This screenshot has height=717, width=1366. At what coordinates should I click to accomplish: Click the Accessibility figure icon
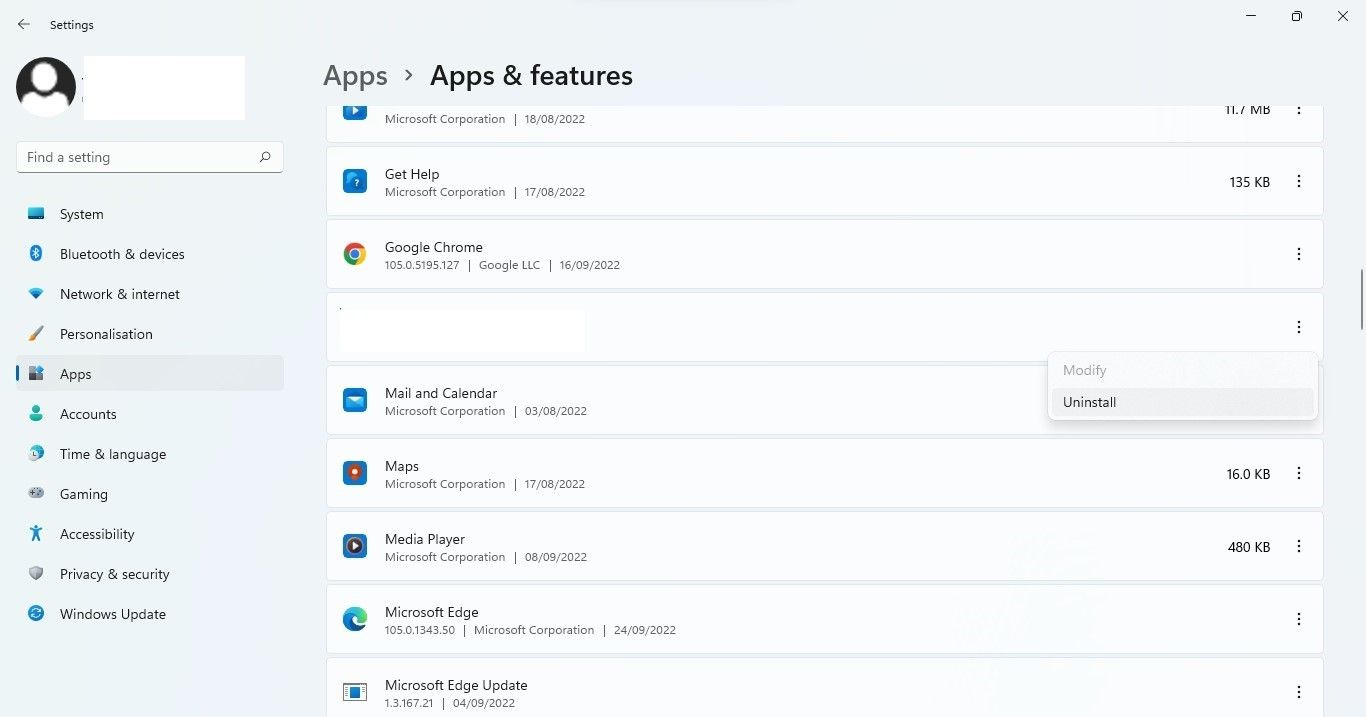(36, 534)
